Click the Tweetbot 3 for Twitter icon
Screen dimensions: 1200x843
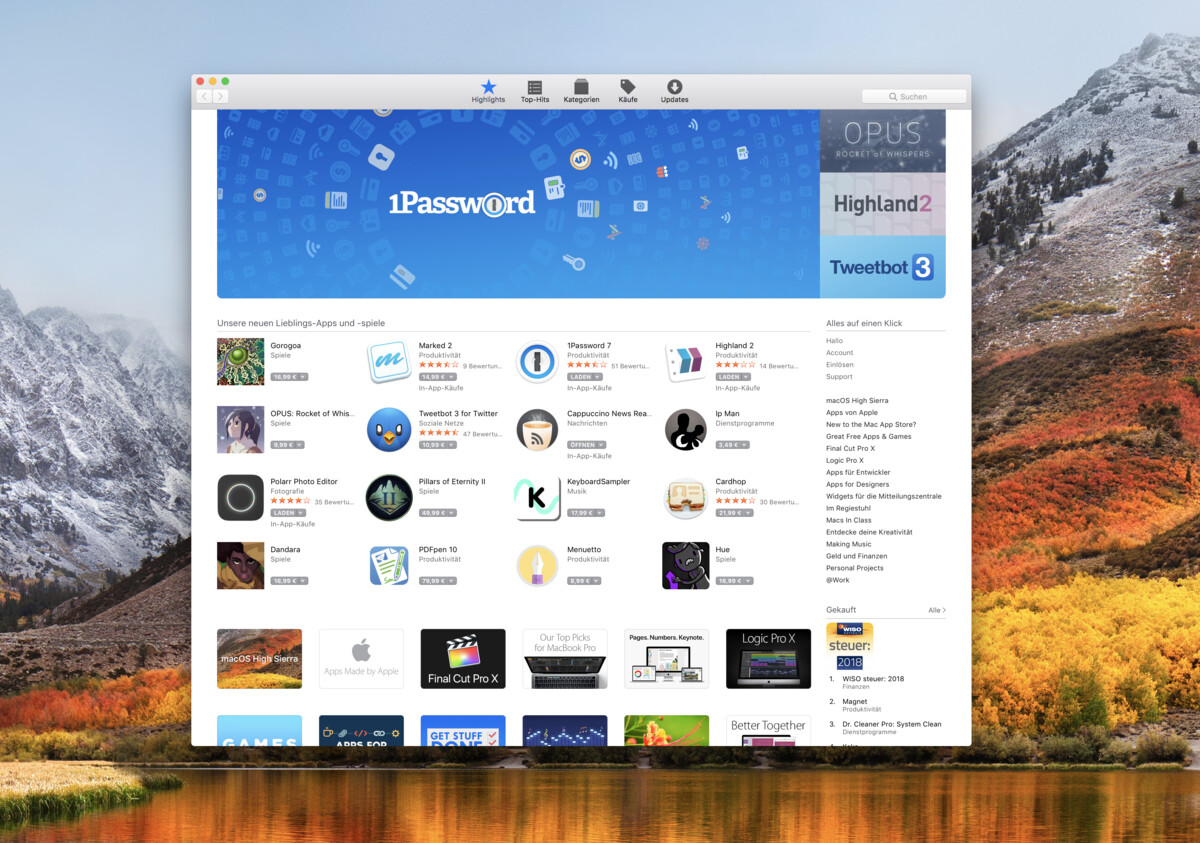tap(389, 430)
